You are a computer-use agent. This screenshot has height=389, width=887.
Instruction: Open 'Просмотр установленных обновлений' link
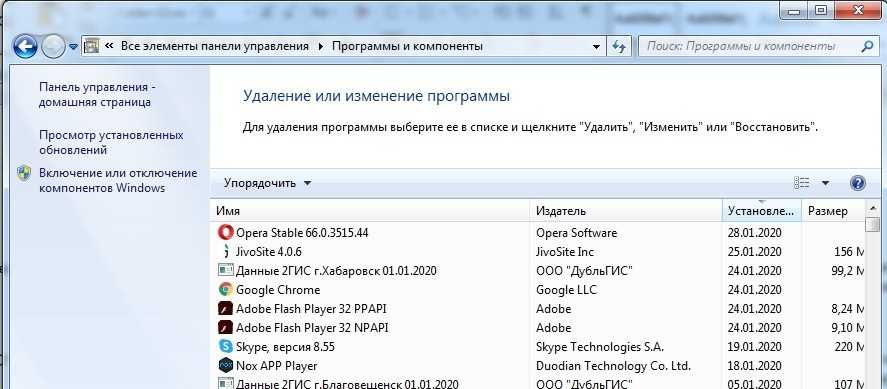(x=111, y=143)
